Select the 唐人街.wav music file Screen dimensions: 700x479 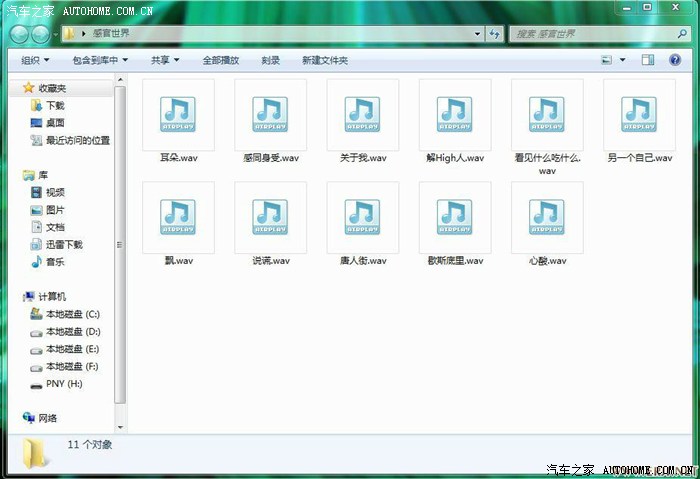(362, 218)
